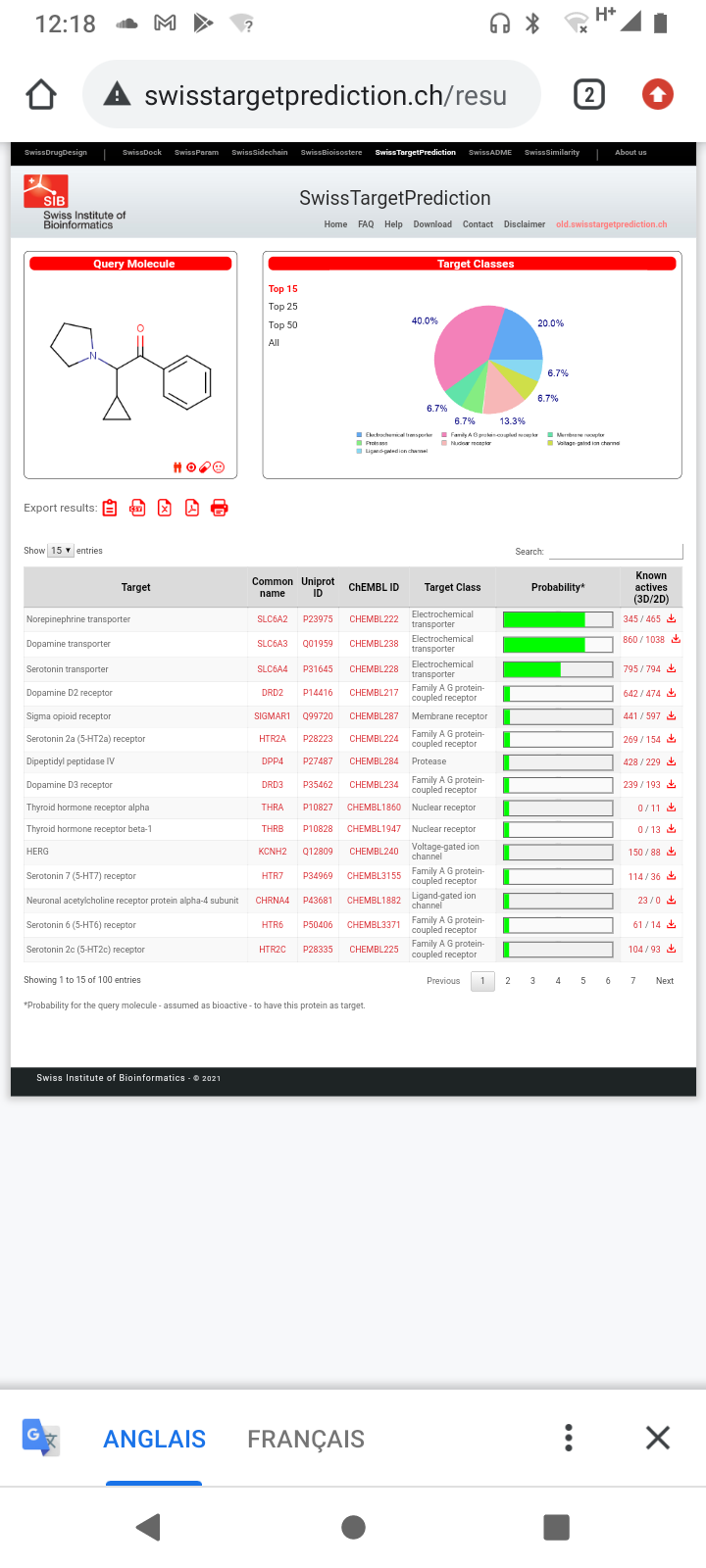The image size is (706, 1568).
Task: Tap the browser home icon
Action: 41,95
